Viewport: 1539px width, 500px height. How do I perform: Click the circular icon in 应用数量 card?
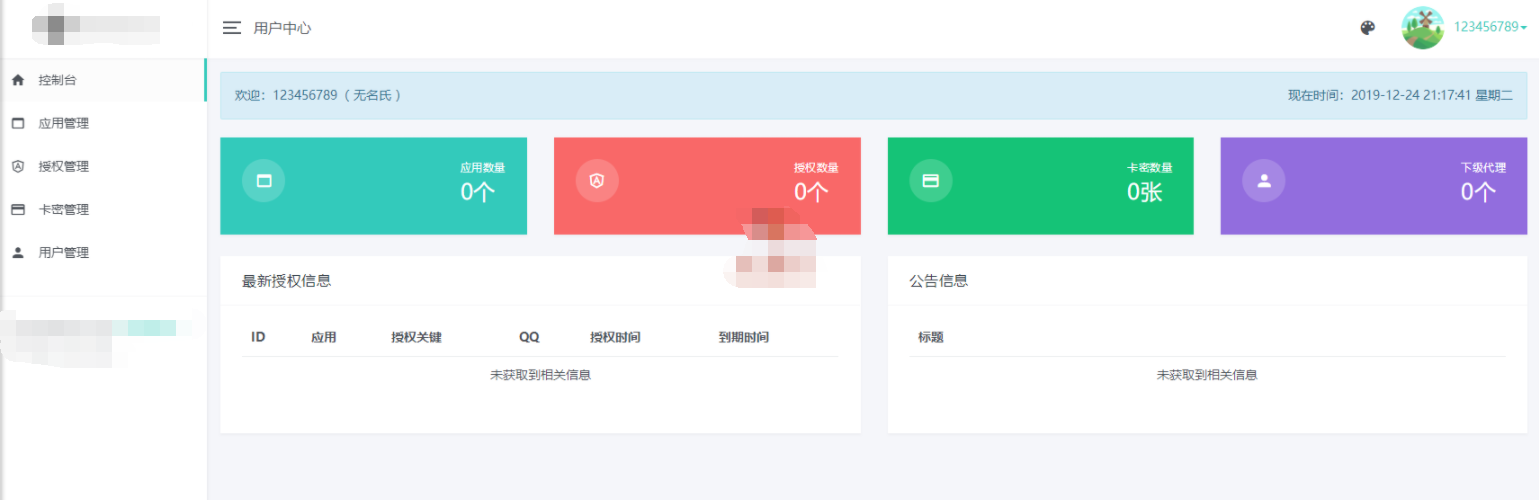(x=264, y=181)
